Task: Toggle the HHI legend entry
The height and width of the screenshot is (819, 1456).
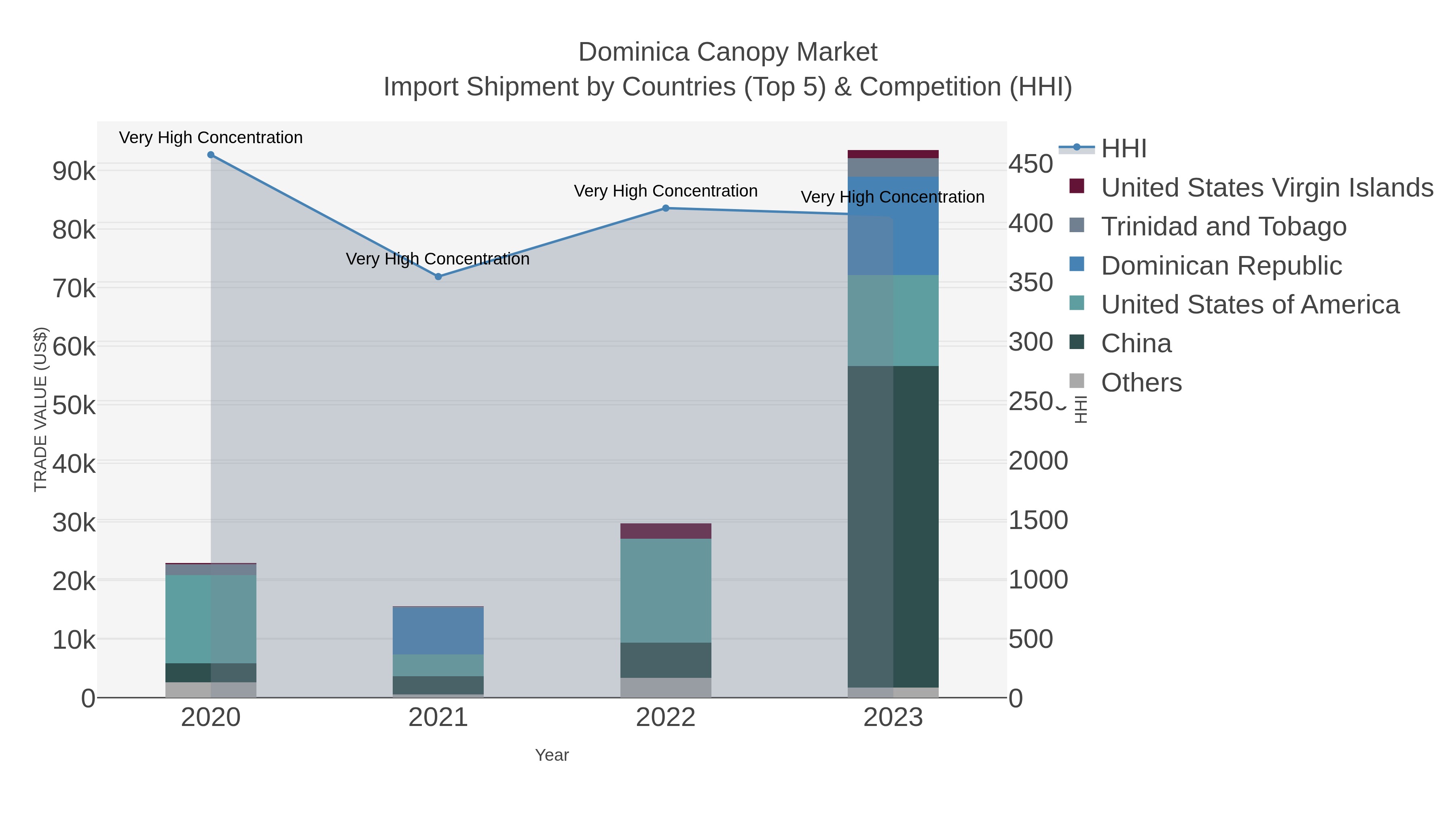Action: point(1102,148)
